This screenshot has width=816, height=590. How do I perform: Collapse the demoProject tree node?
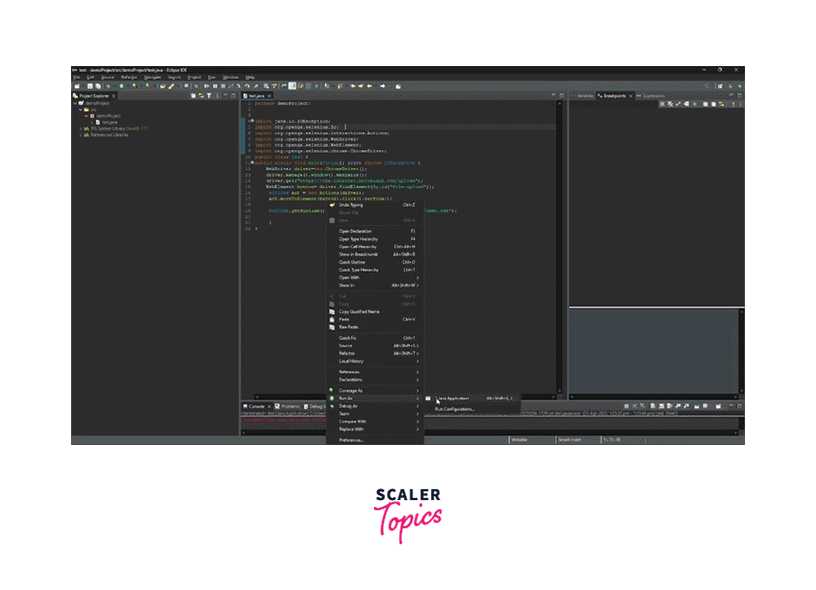[x=75, y=103]
